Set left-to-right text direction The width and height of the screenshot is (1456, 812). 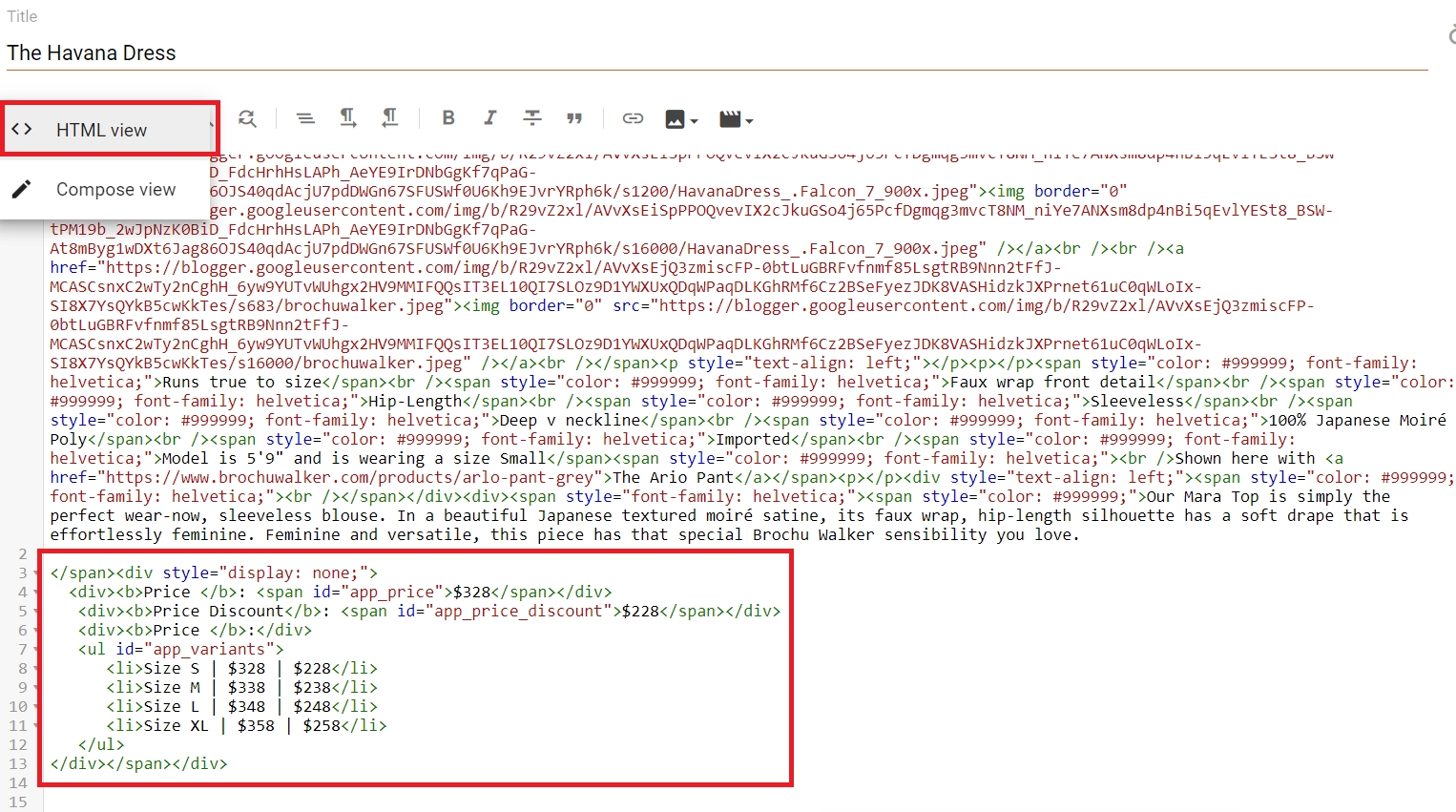[348, 118]
